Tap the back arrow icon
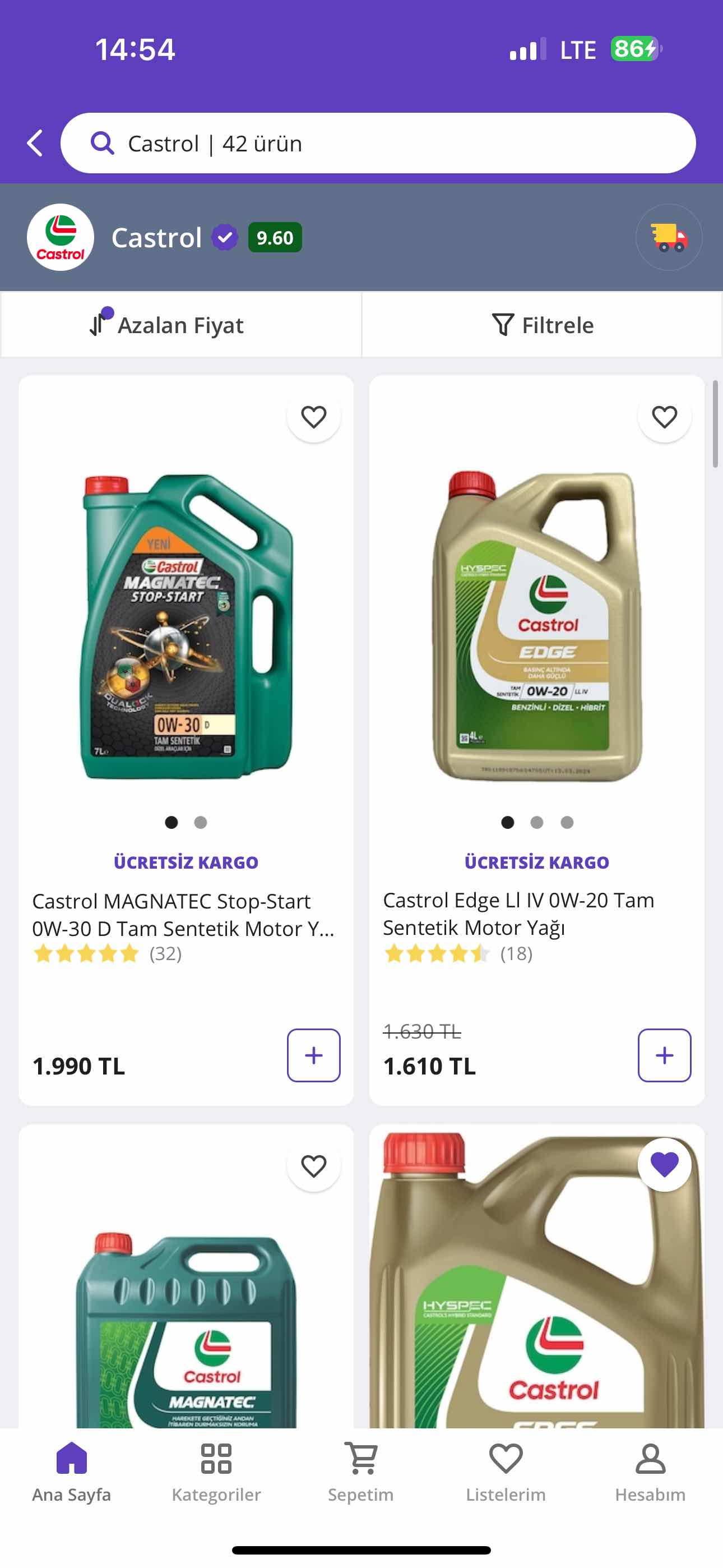 pos(35,144)
